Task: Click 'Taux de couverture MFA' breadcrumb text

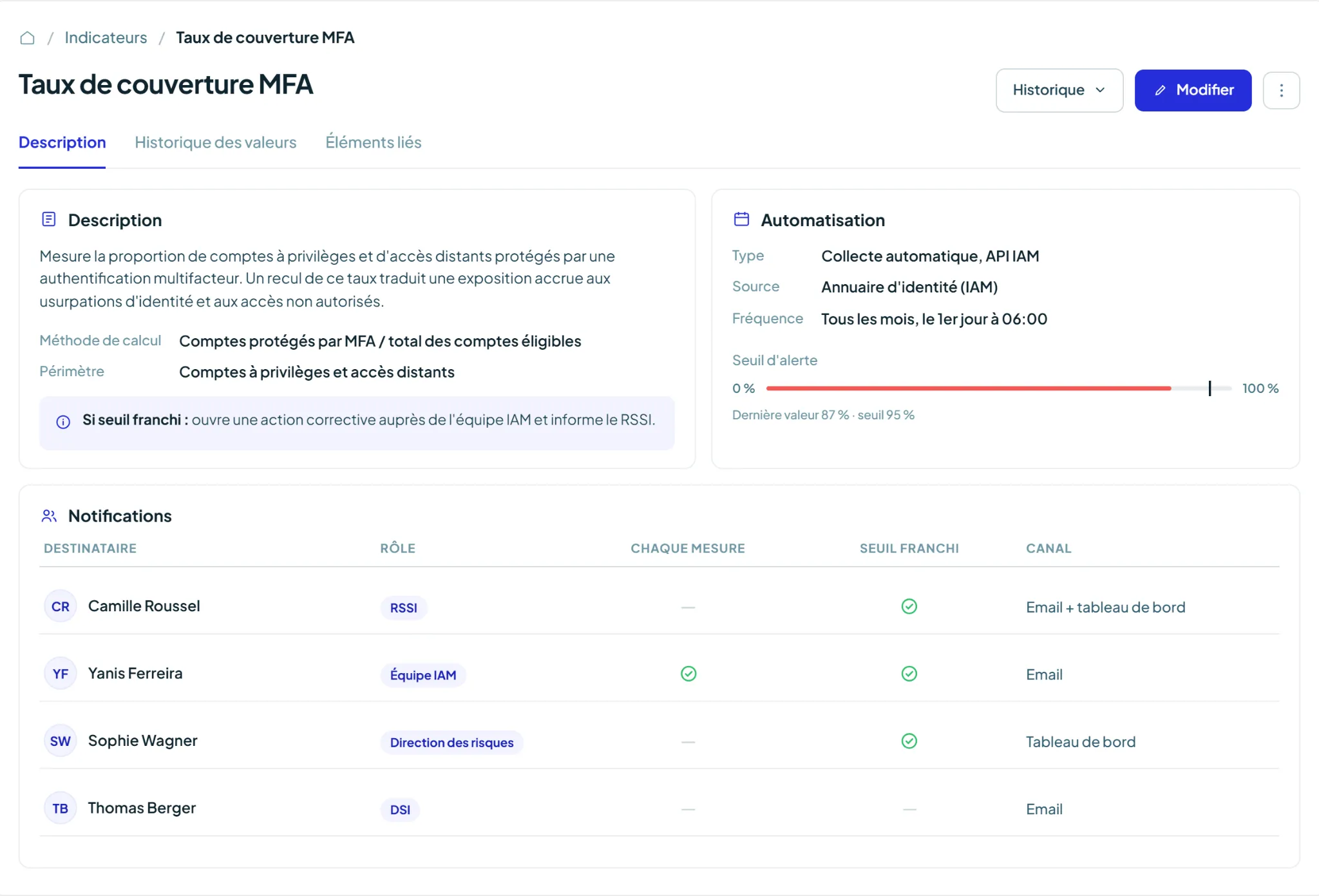Action: click(x=265, y=38)
